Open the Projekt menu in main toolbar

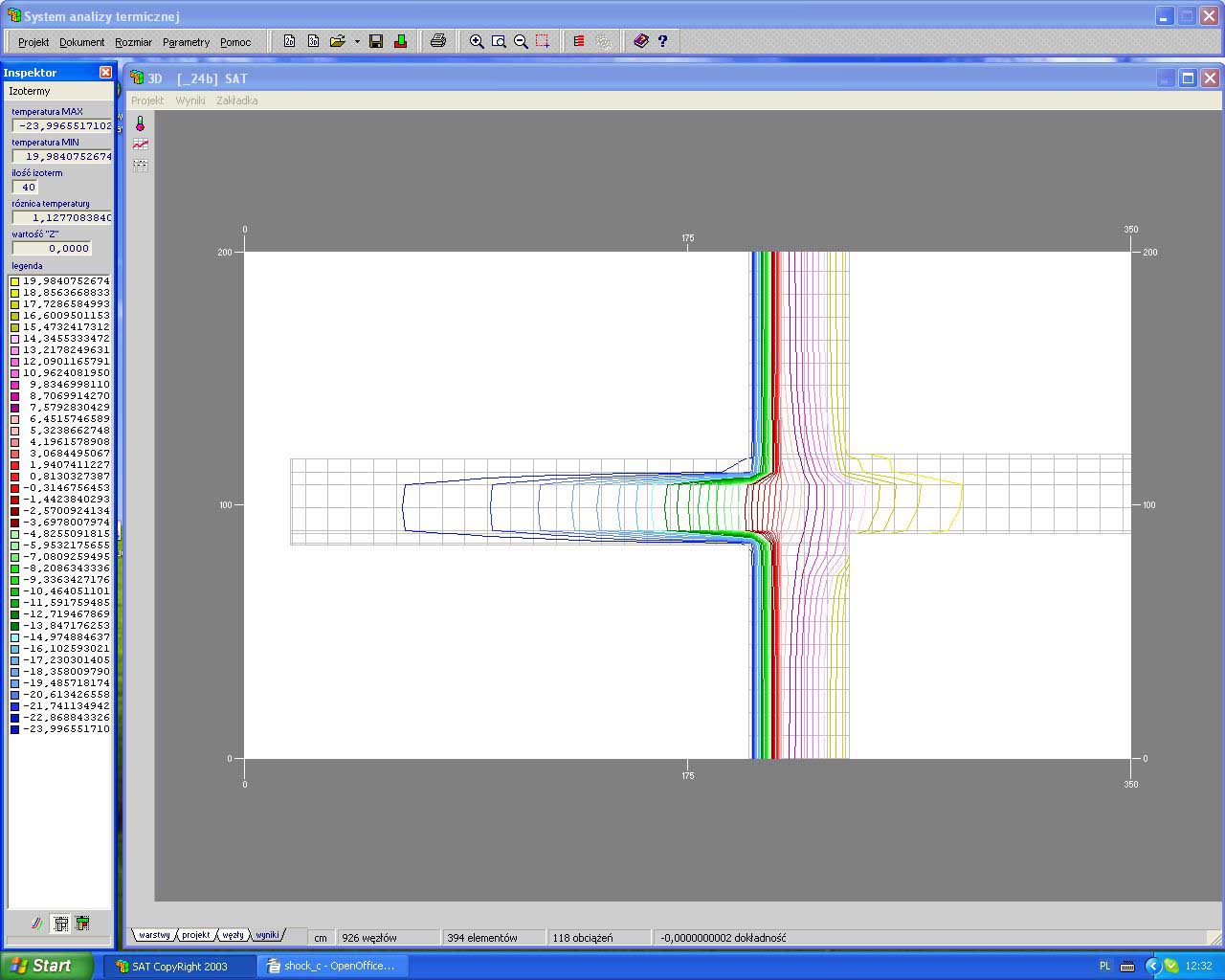click(33, 42)
